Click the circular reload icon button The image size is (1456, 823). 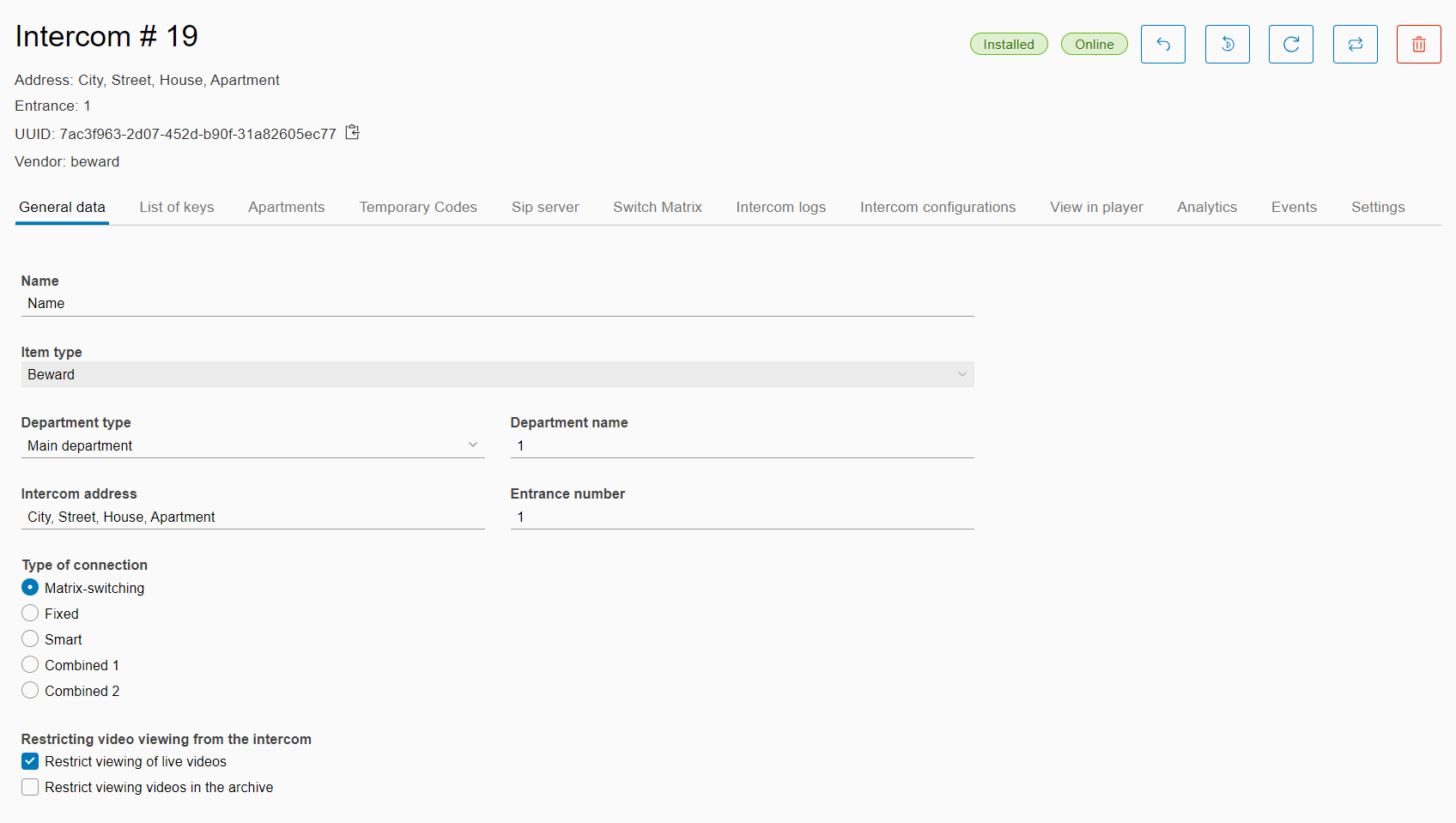pos(1290,45)
